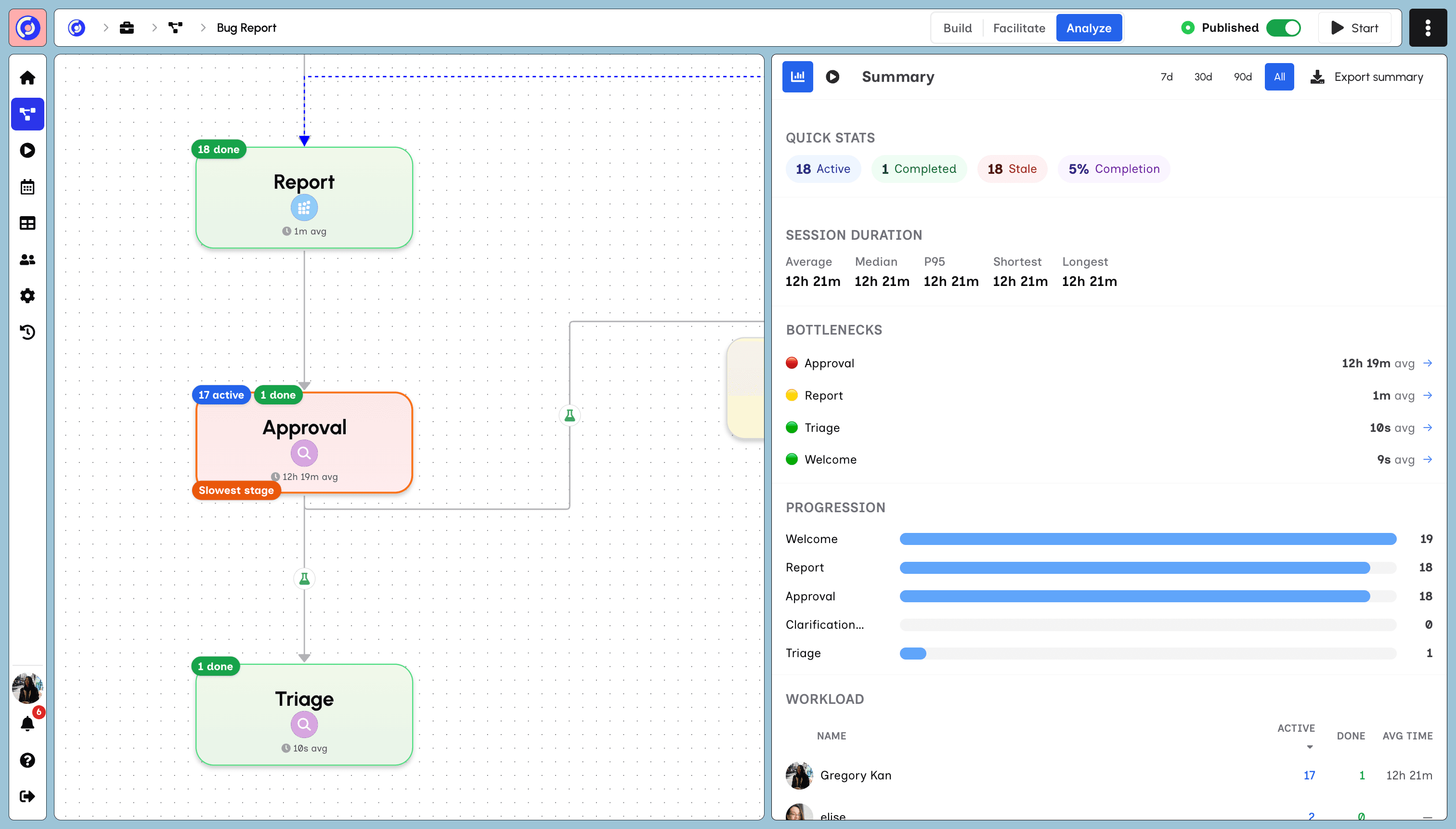Select the bar chart summary view icon
This screenshot has height=829, width=1456.
797,76
